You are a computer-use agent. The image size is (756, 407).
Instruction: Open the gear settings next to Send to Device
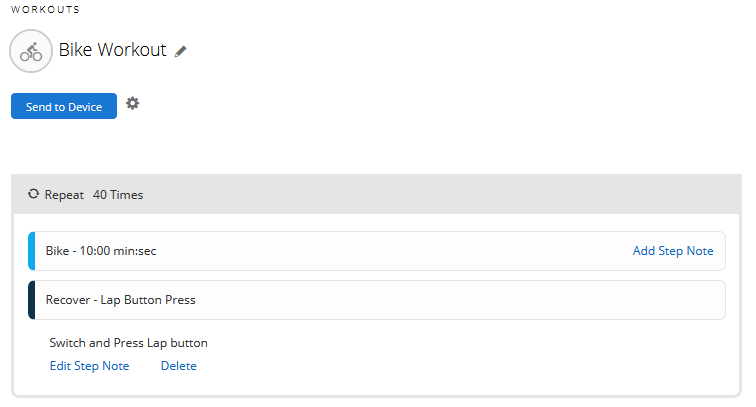click(133, 103)
